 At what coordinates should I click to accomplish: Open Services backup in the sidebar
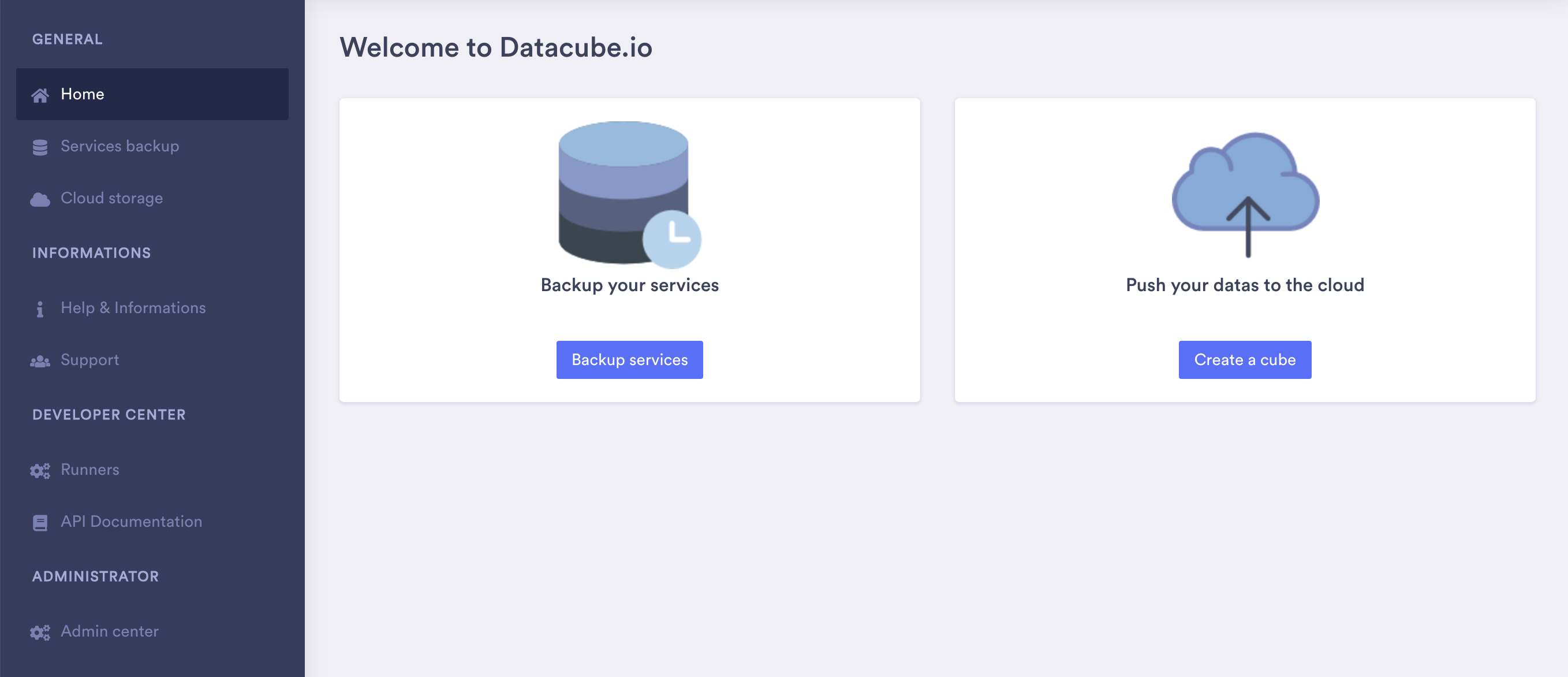[x=152, y=146]
